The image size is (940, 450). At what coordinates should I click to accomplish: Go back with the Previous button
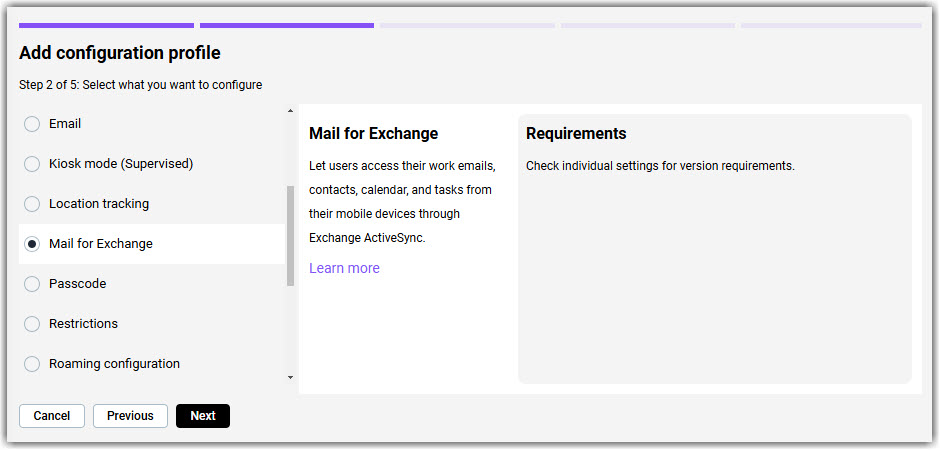click(x=130, y=416)
